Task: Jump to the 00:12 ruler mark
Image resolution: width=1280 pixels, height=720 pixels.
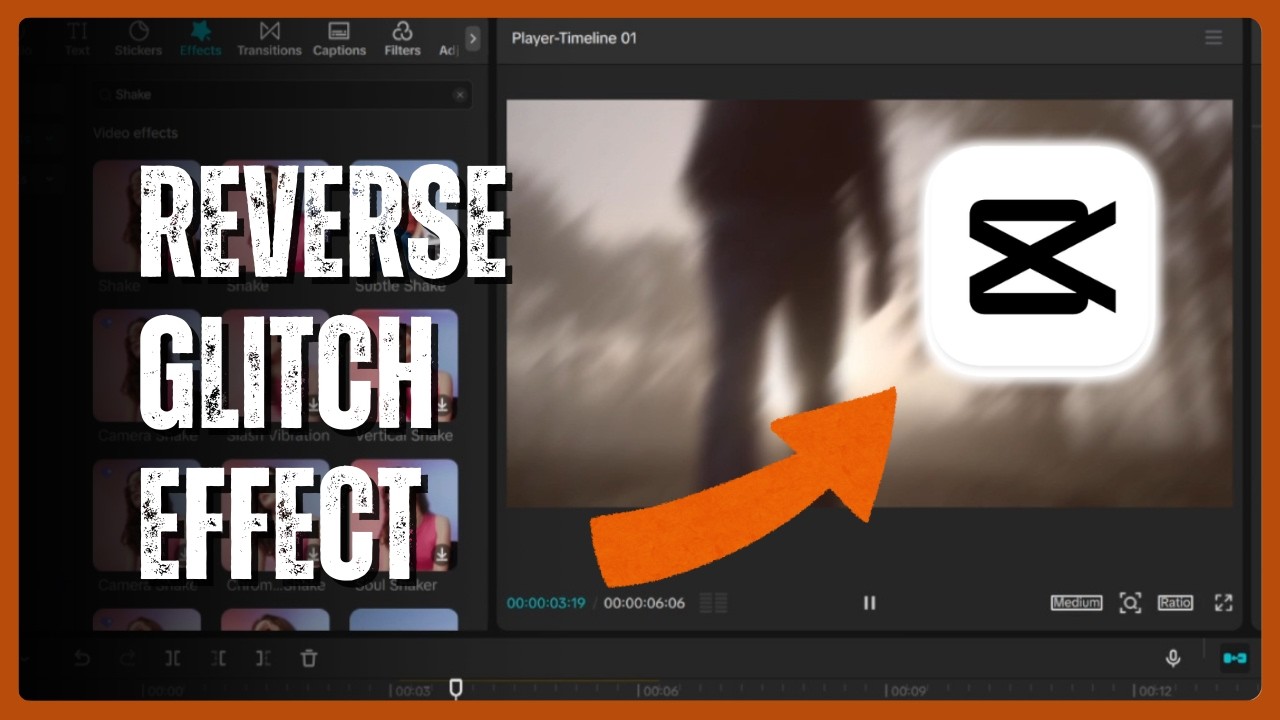Action: click(1155, 690)
